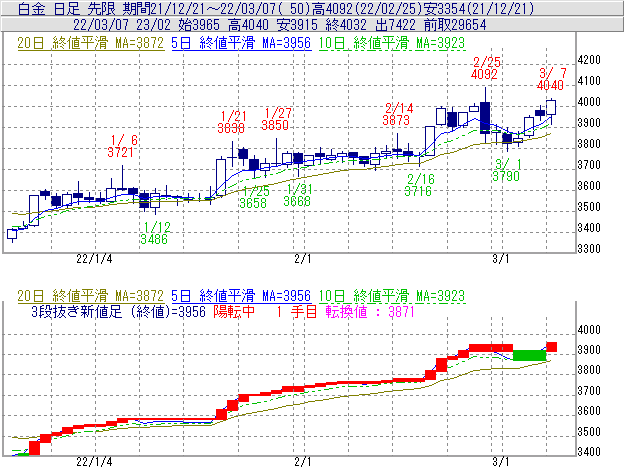The image size is (624, 475).
Task: Click the chart title header 白金 日足 先限
Action: [x=68, y=8]
